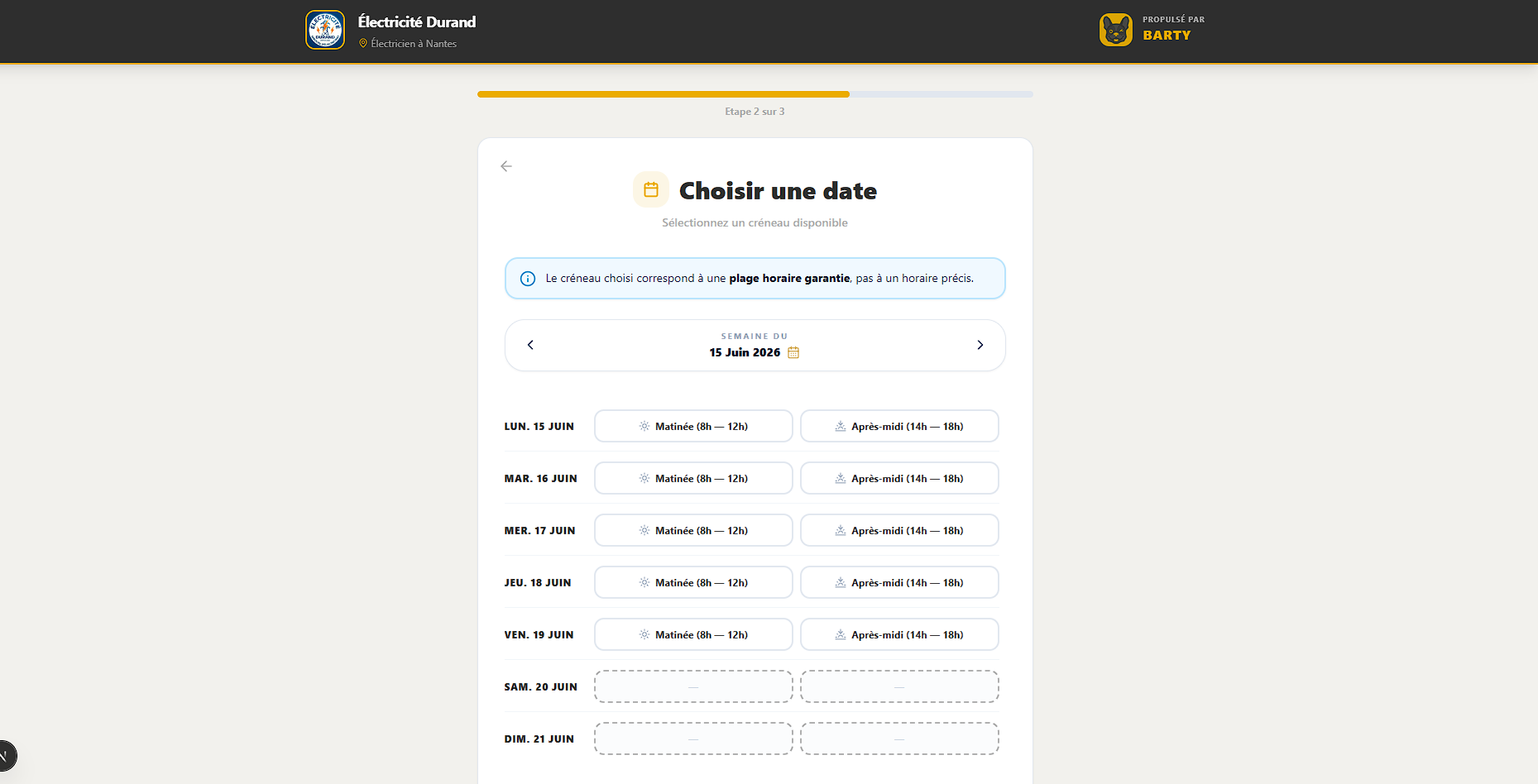
Task: Click the JEU. 18 JUIN day label
Action: click(538, 583)
